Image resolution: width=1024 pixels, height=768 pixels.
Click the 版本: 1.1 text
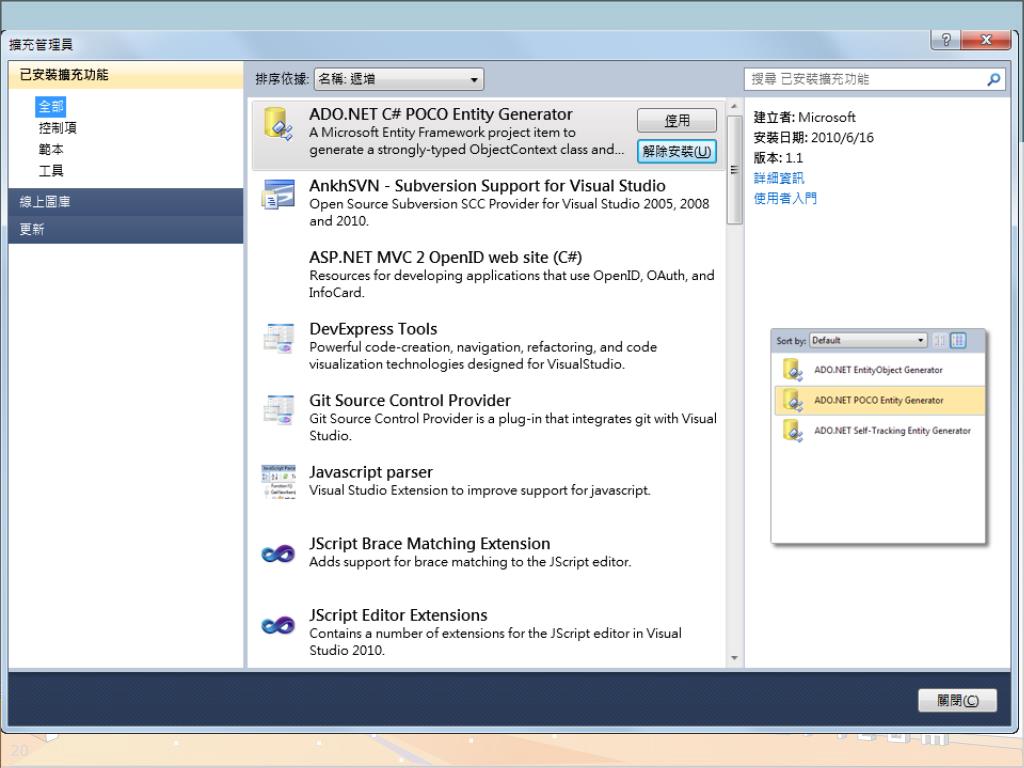[778, 158]
